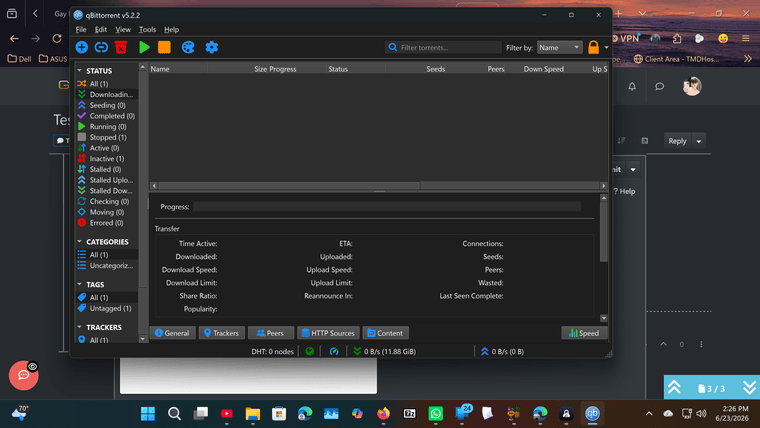Viewport: 760px width, 428px height.
Task: Open File Explorer from the taskbar
Action: (253, 413)
